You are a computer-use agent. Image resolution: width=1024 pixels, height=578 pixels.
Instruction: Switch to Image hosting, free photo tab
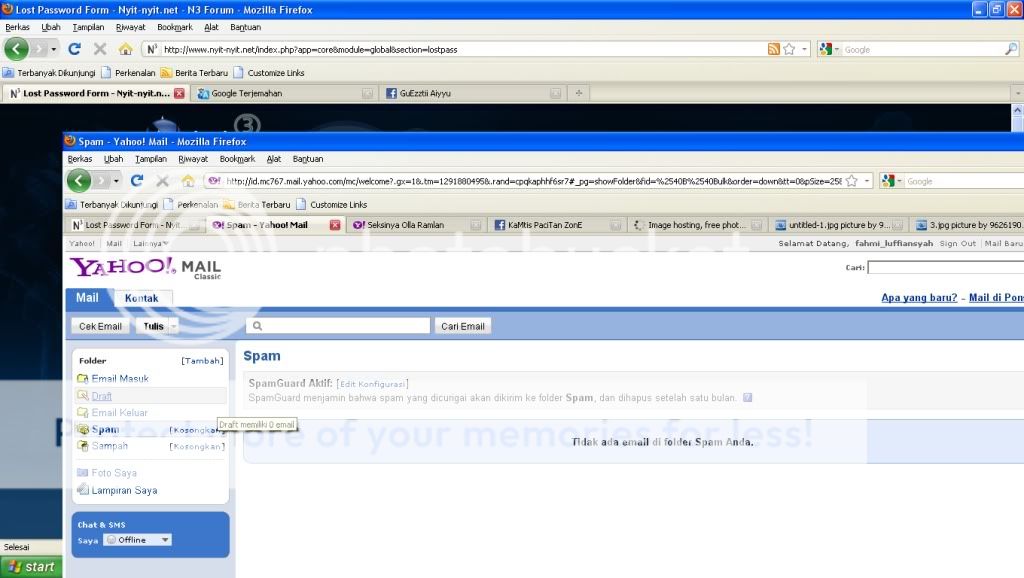click(697, 225)
